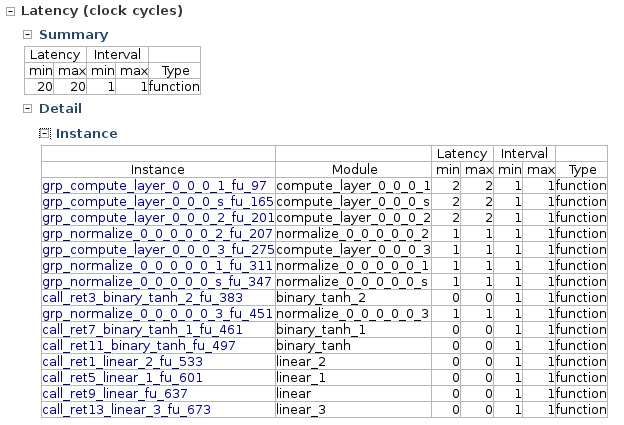Click the Type header in Summary table
Screen dimensions: 624x425
click(x=175, y=71)
